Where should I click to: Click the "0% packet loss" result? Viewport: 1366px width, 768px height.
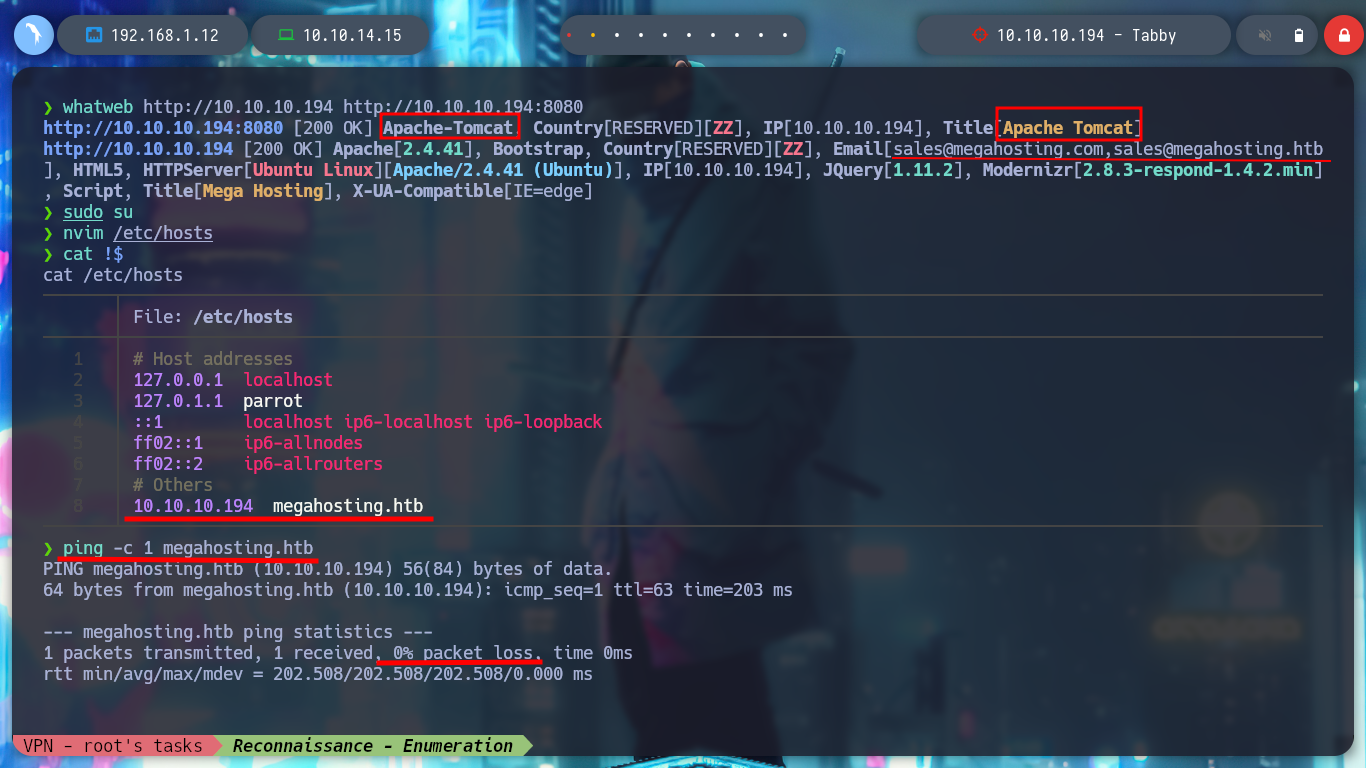pyautogui.click(x=463, y=653)
